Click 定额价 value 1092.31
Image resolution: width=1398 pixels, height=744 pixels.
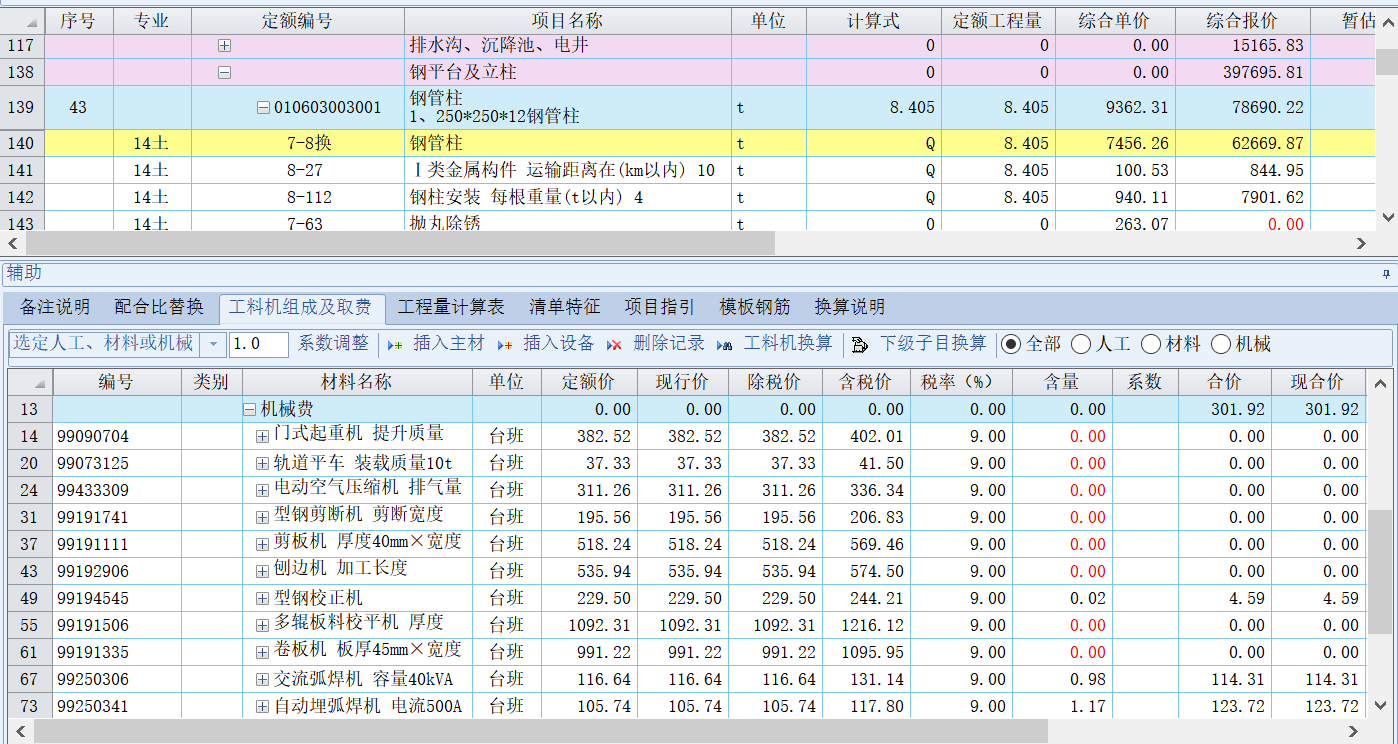pos(599,625)
